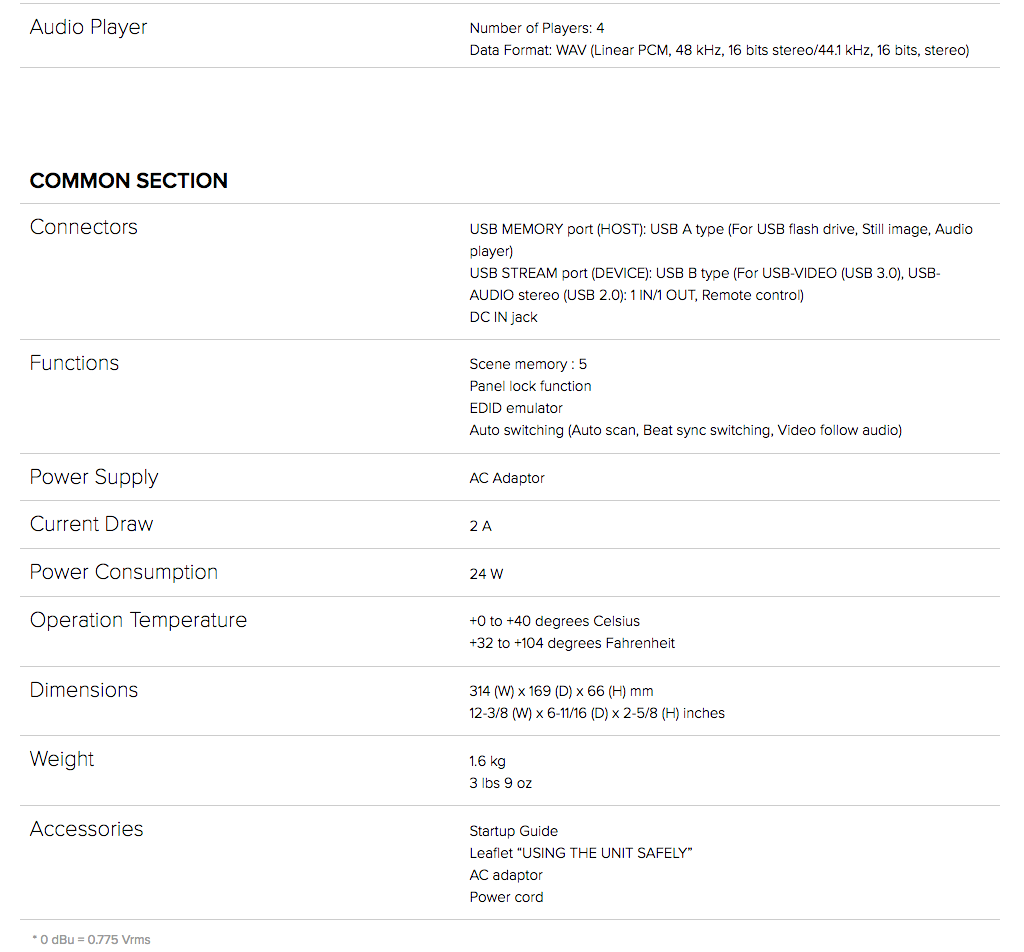Select the AC Adaptor value
The width and height of the screenshot is (1024, 952).
[x=507, y=479]
